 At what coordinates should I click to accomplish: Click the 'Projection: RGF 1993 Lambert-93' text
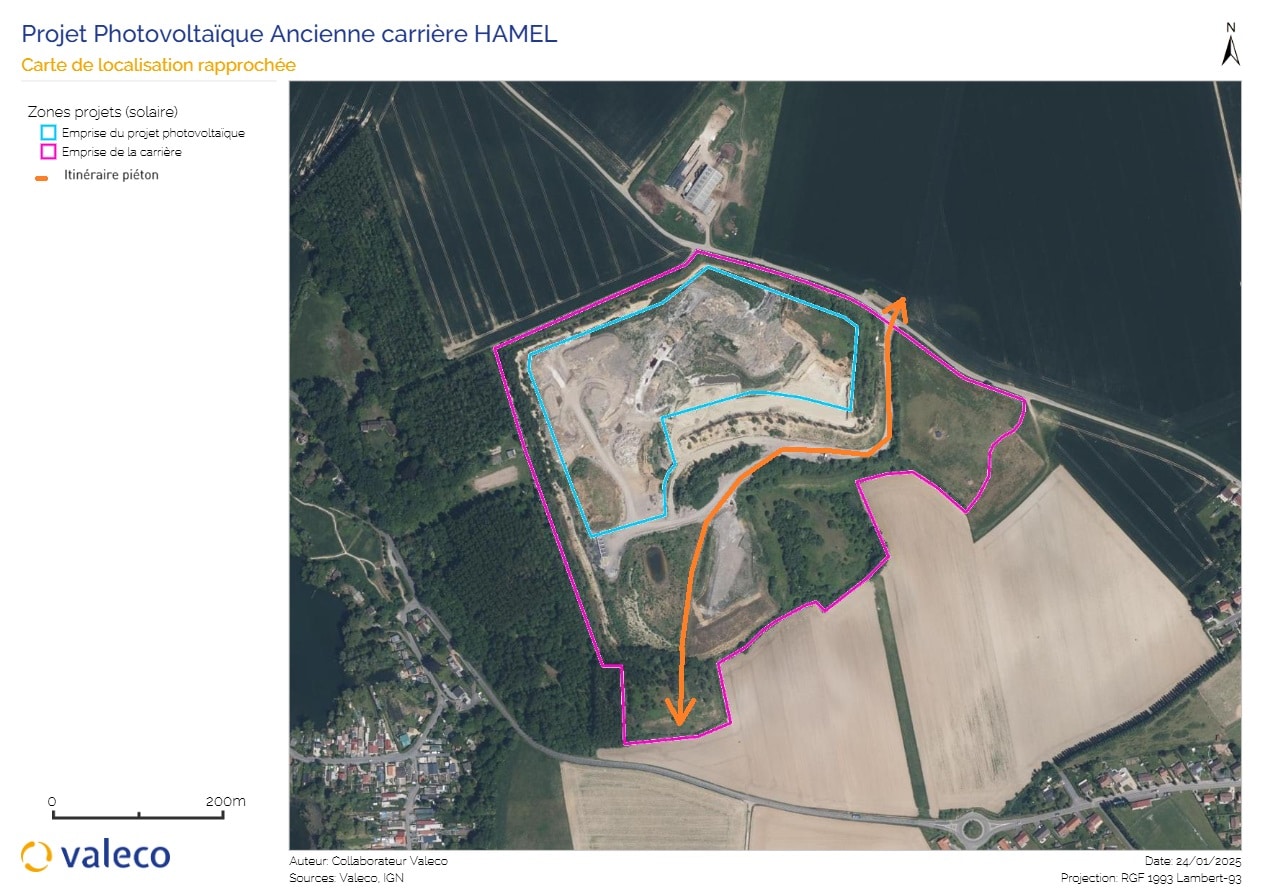point(1151,878)
